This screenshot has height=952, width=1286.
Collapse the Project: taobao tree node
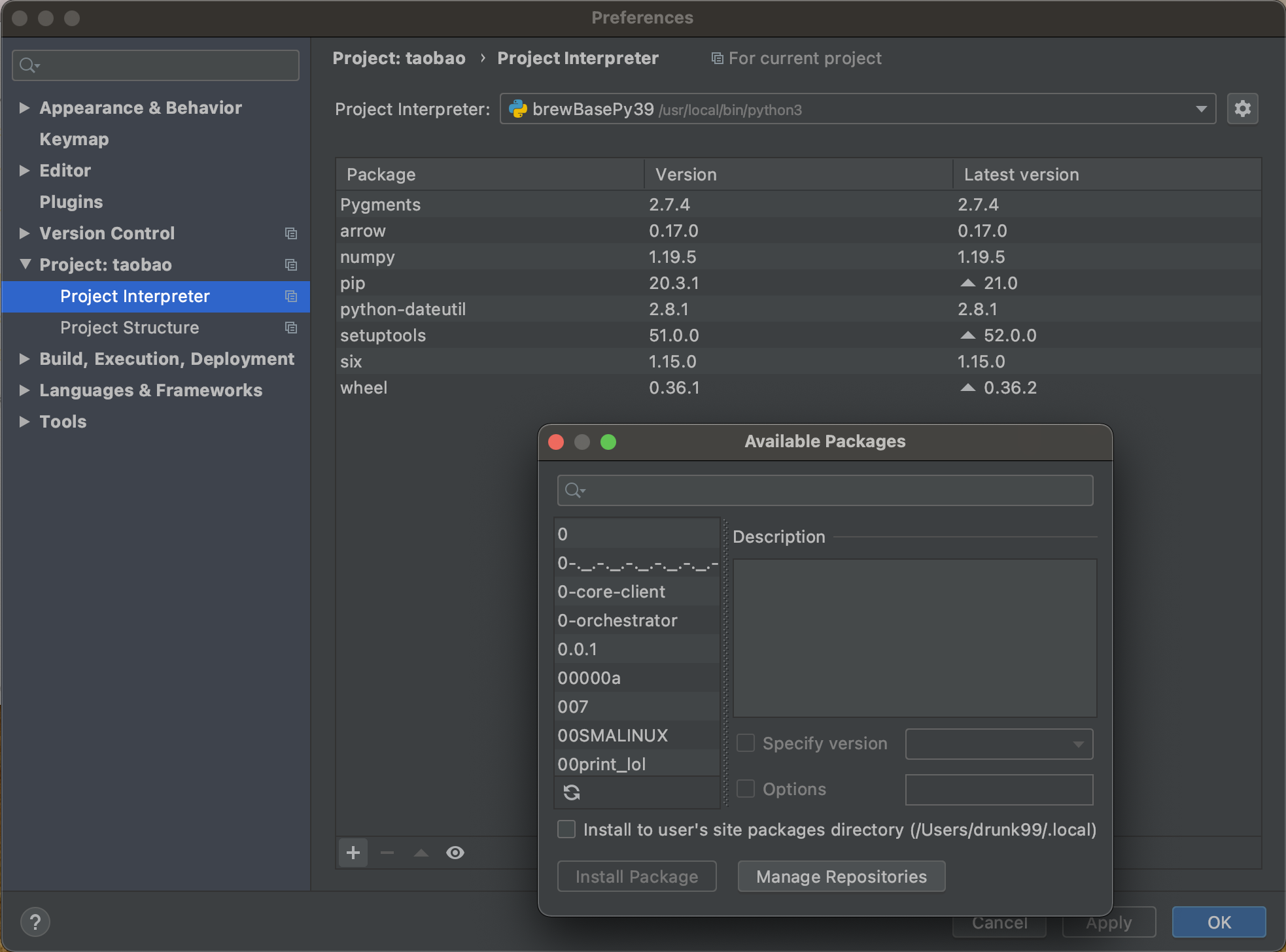(25, 264)
